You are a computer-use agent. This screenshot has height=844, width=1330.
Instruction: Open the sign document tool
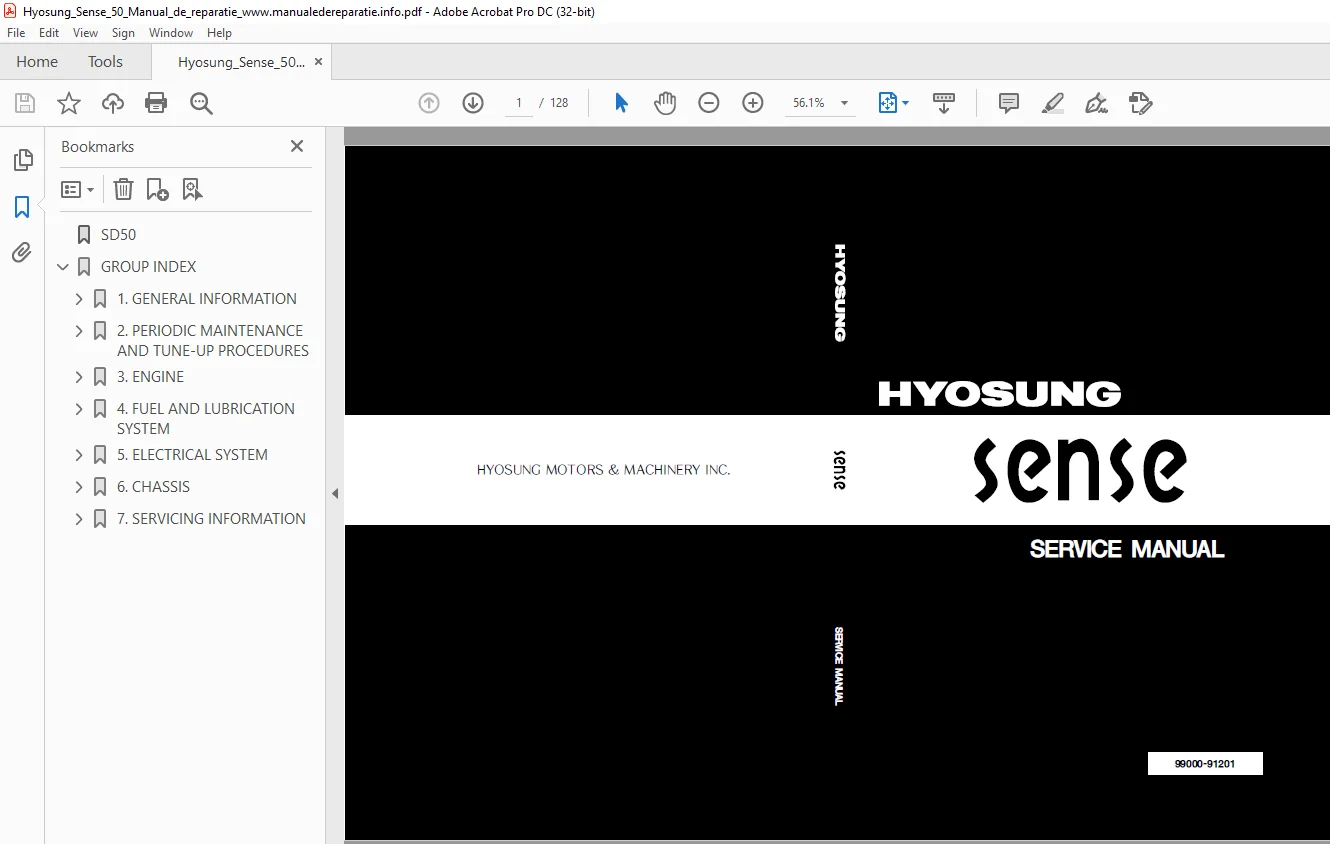(x=1097, y=103)
